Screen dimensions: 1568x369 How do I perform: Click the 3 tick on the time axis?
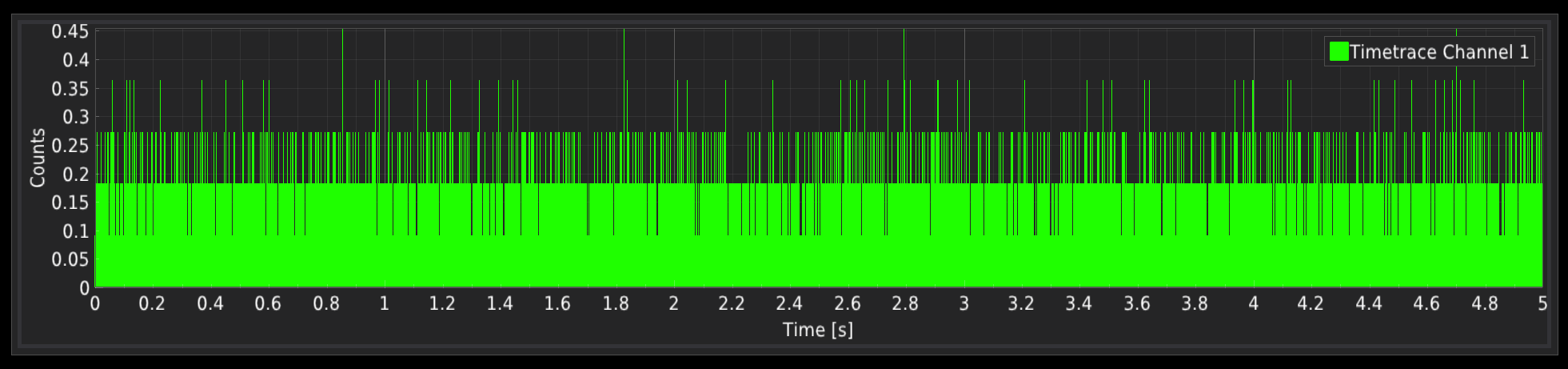click(964, 304)
